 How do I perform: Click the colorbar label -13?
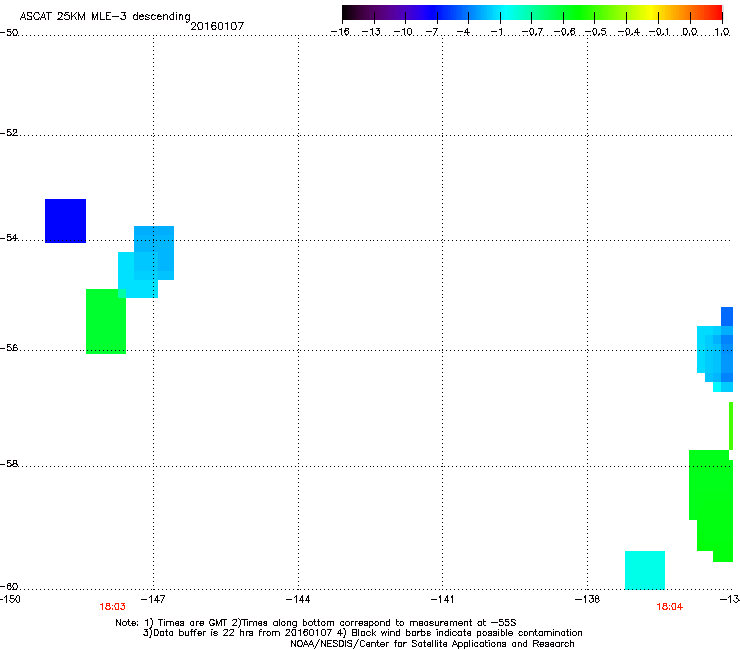[x=371, y=32]
